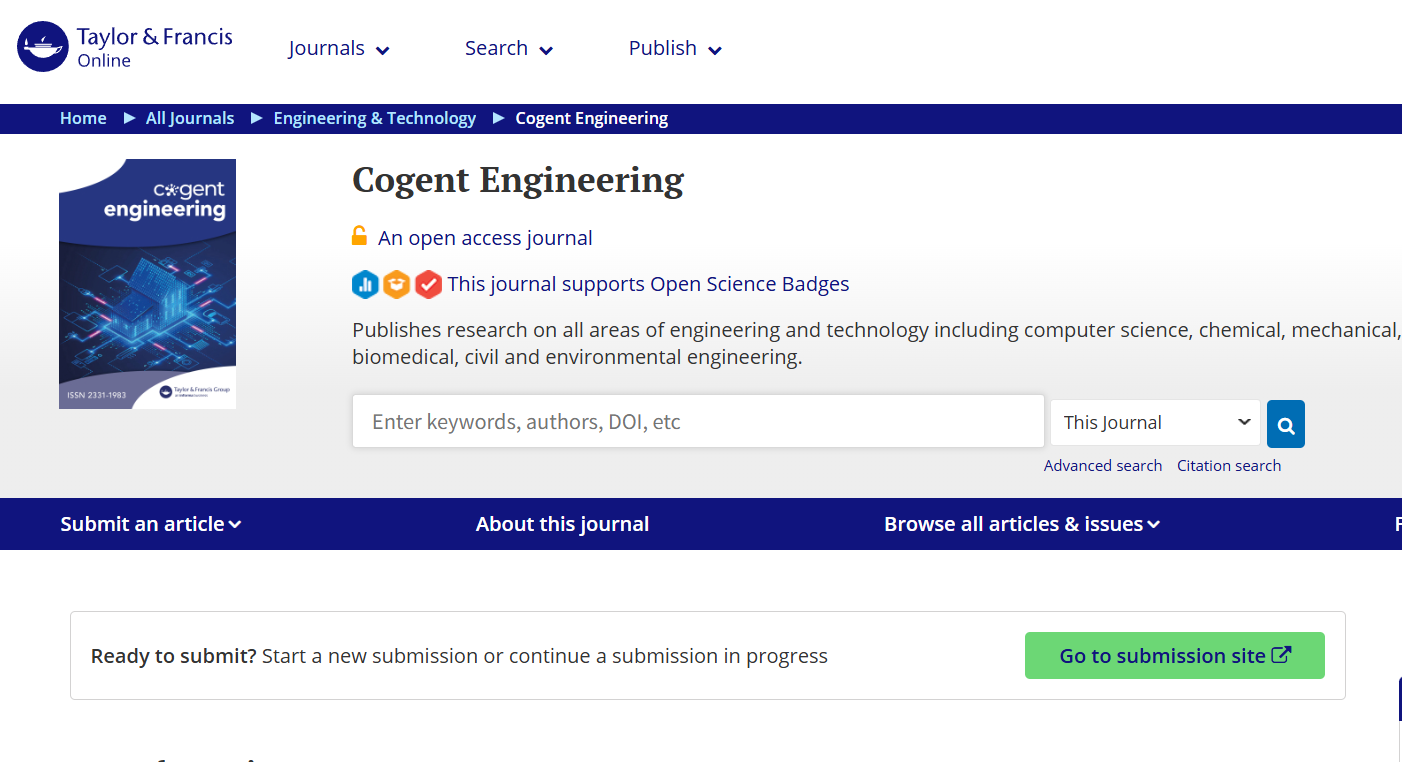Open the Publish dropdown menu
This screenshot has width=1402, height=762.
coord(675,48)
